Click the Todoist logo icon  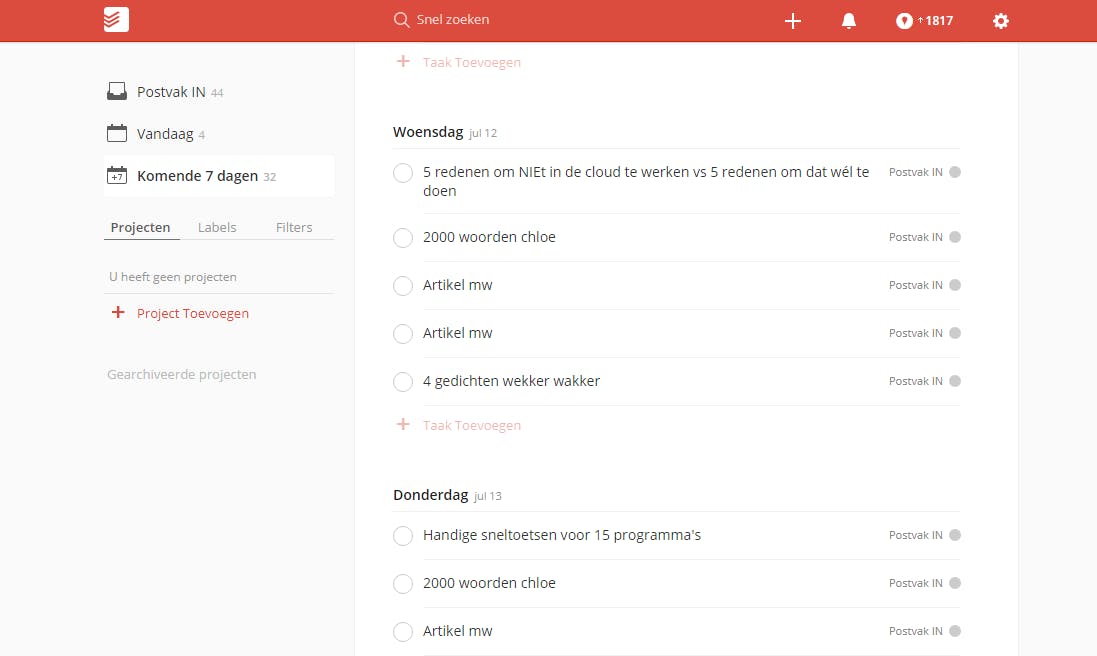point(116,20)
